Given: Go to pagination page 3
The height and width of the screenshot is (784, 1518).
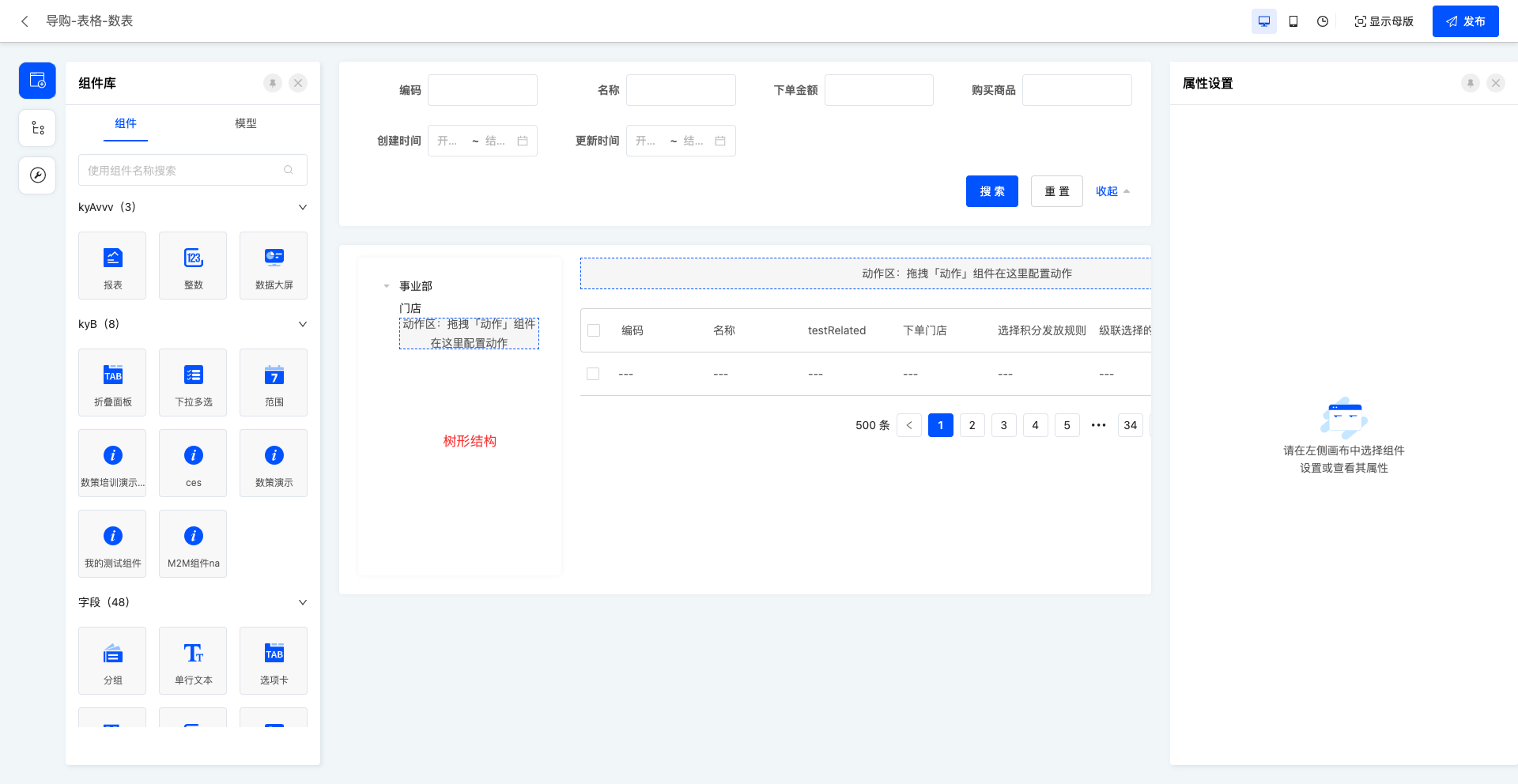Looking at the screenshot, I should pyautogui.click(x=1003, y=425).
